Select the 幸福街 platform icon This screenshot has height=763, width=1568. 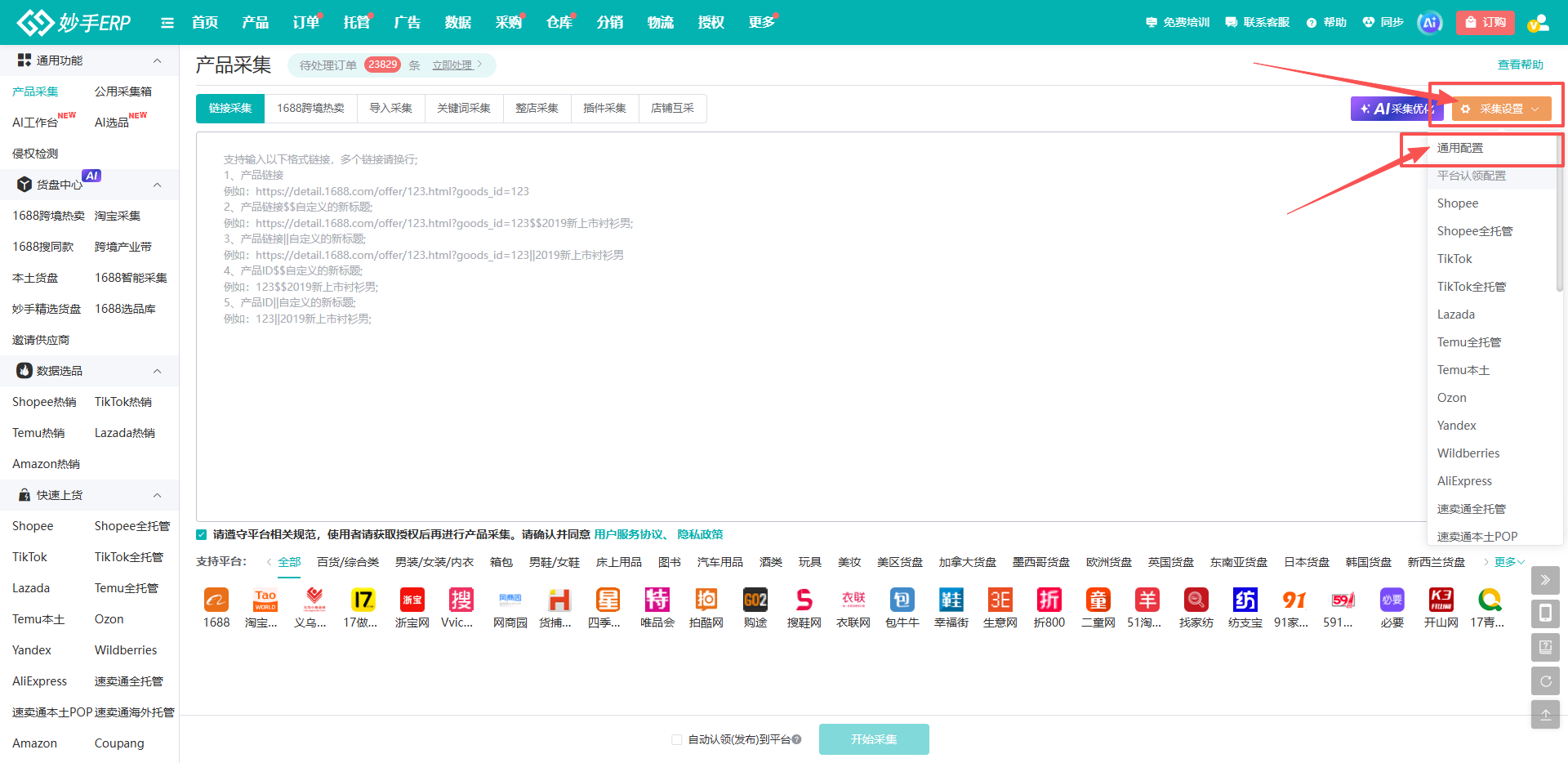pos(951,600)
